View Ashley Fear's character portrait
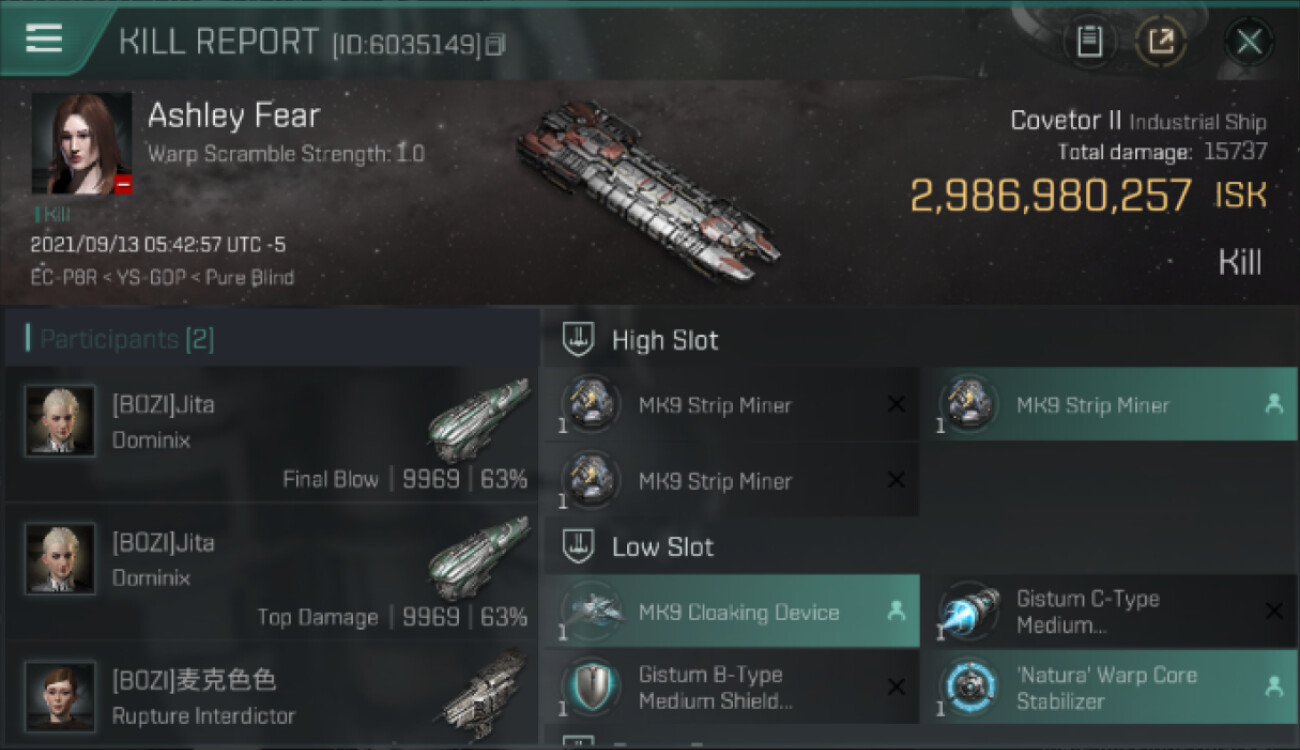The height and width of the screenshot is (750, 1300). click(82, 144)
